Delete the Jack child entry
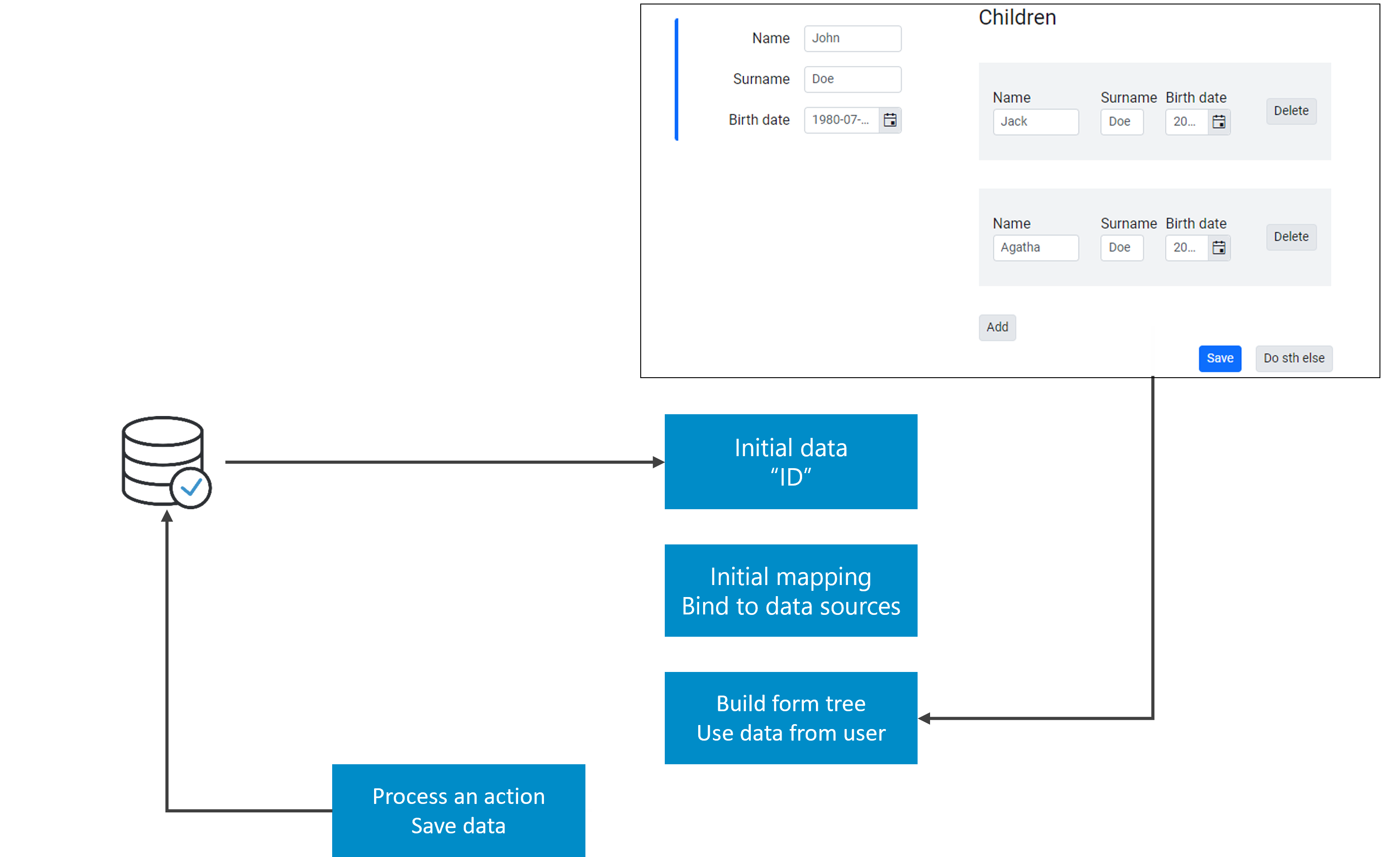1400x857 pixels. [1291, 111]
